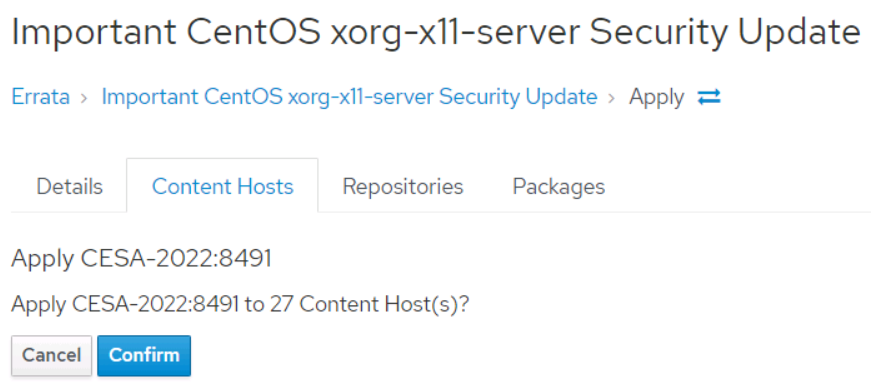
Task: Click the chevron separator after Errata
Action: click(x=84, y=98)
